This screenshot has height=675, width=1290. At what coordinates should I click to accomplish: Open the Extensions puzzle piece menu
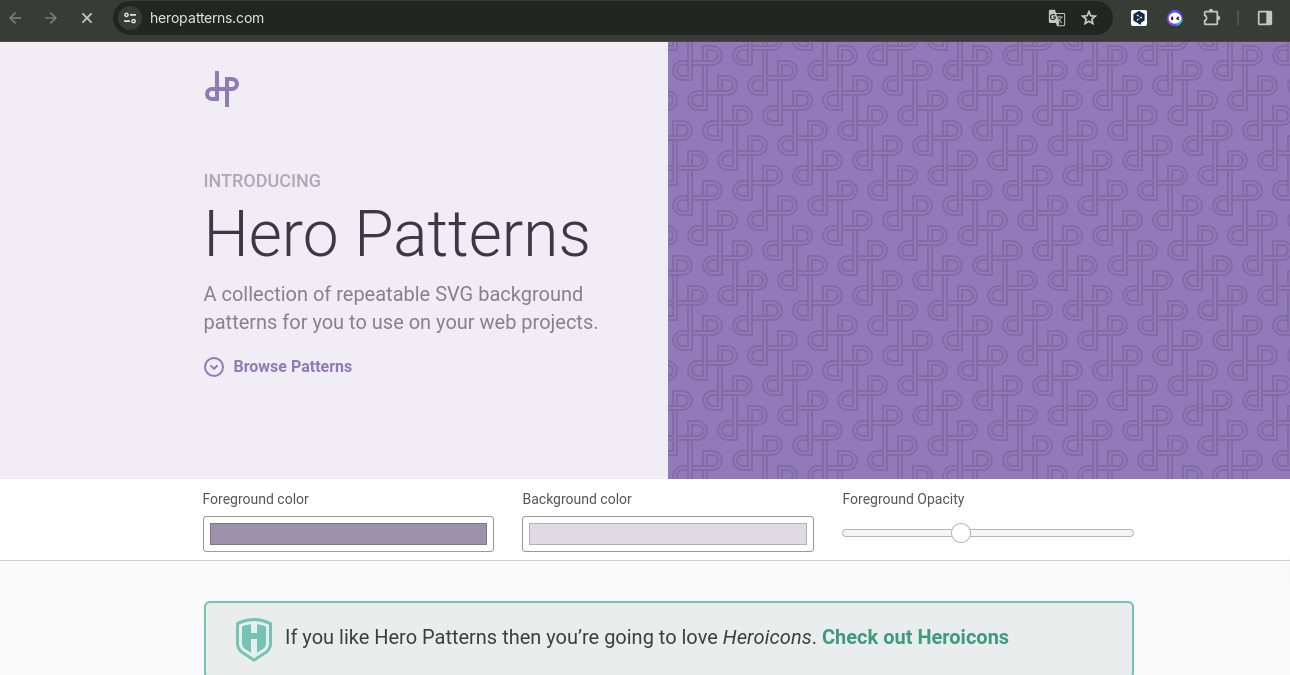tap(1211, 18)
